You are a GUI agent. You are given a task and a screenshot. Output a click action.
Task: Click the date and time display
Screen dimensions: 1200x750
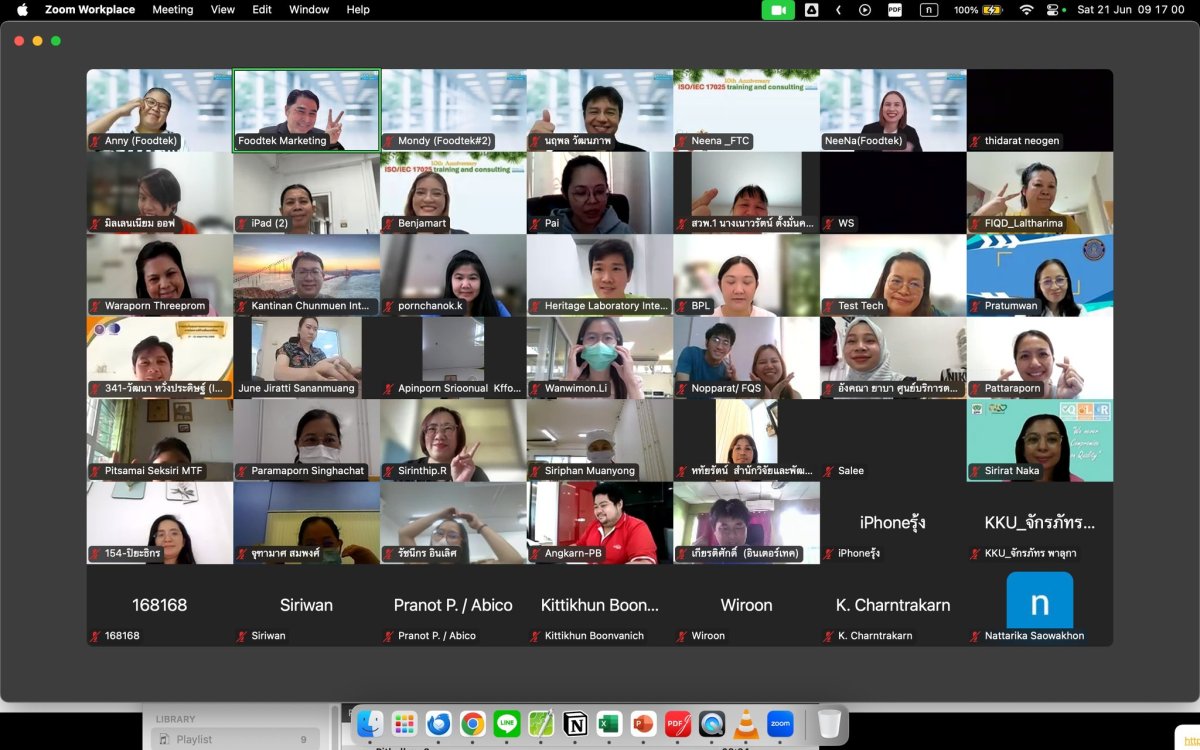(1130, 10)
